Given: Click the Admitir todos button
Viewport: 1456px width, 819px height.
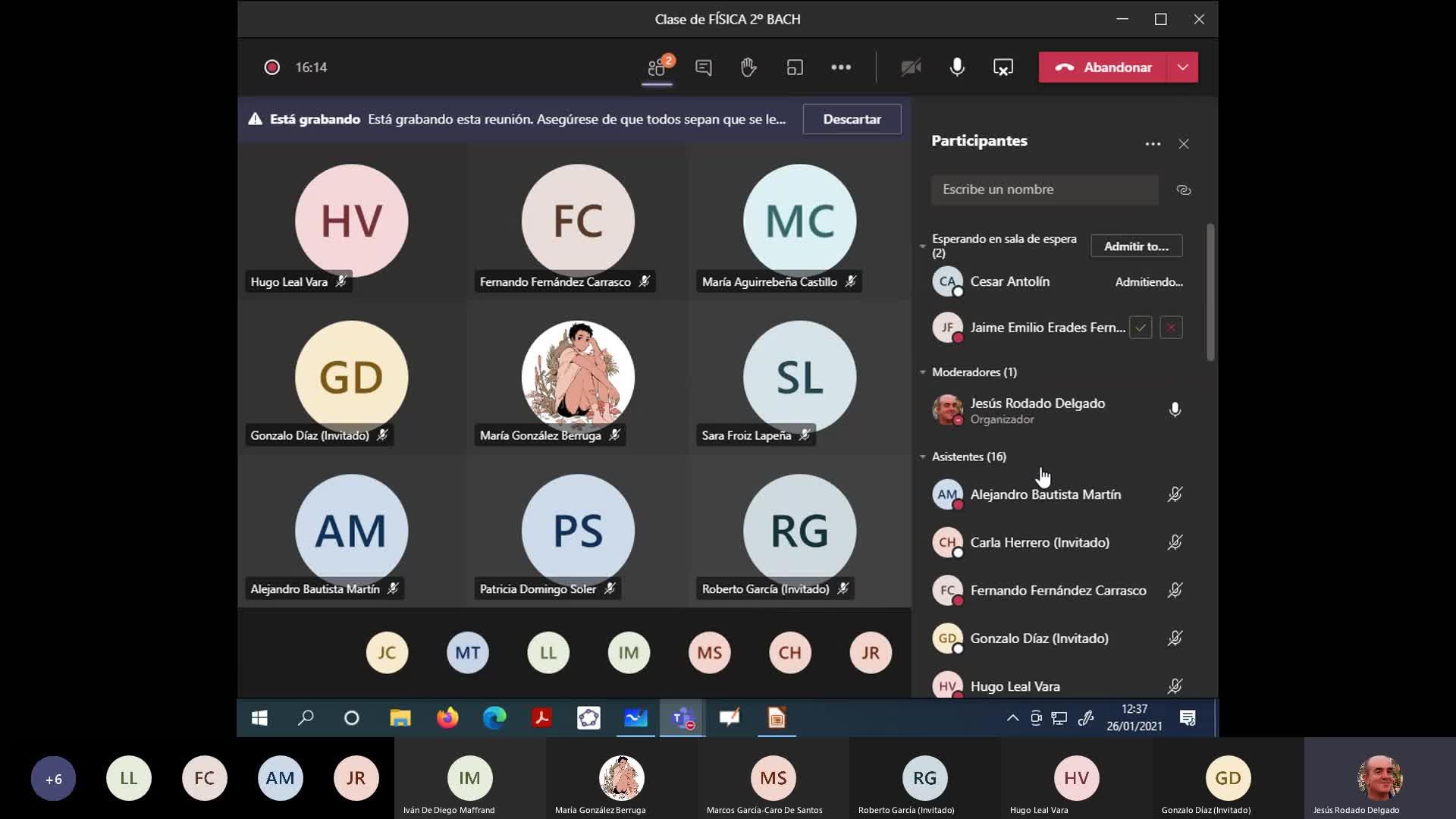Looking at the screenshot, I should pos(1136,246).
